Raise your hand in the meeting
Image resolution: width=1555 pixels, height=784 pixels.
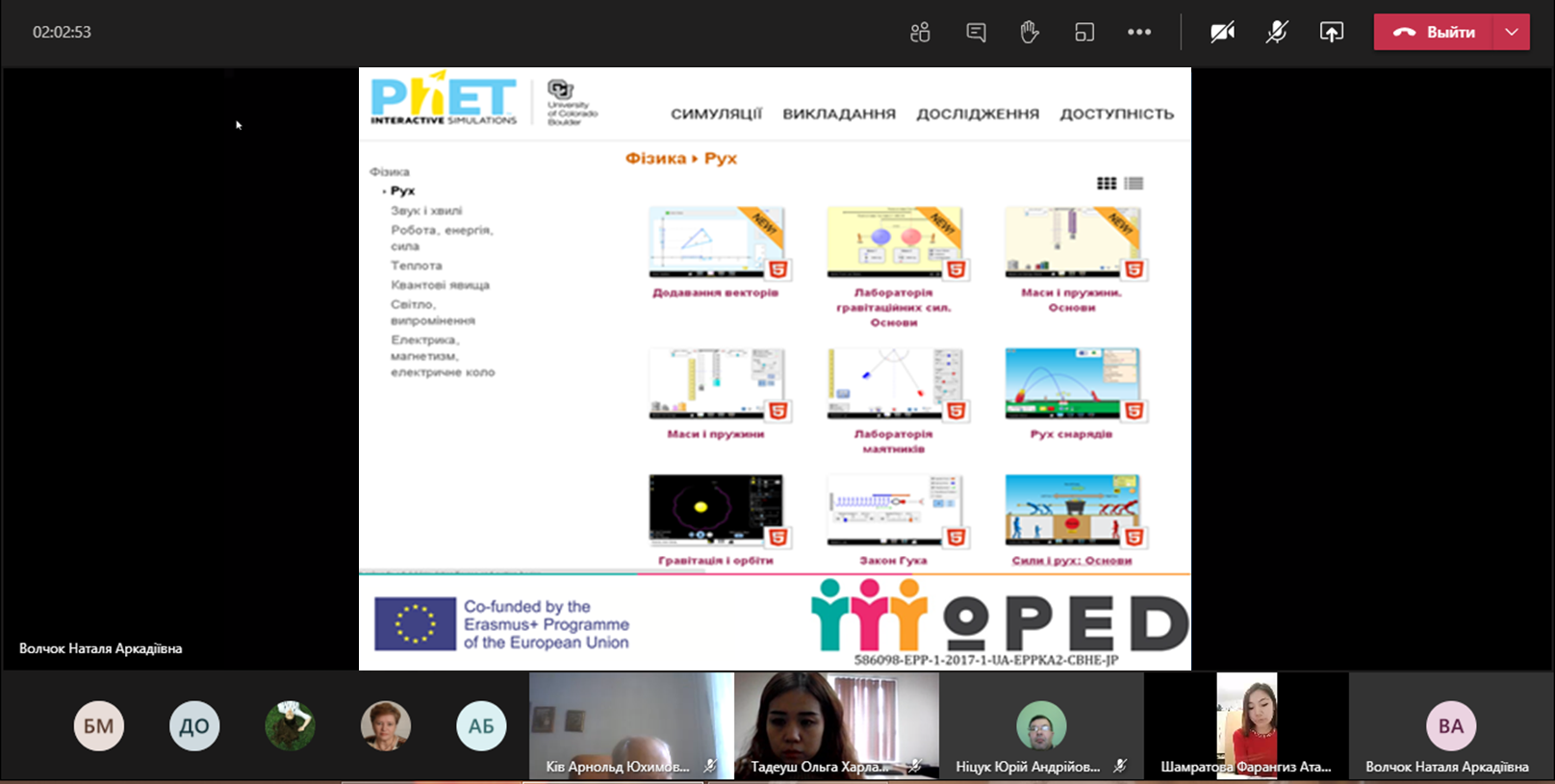pyautogui.click(x=1030, y=32)
